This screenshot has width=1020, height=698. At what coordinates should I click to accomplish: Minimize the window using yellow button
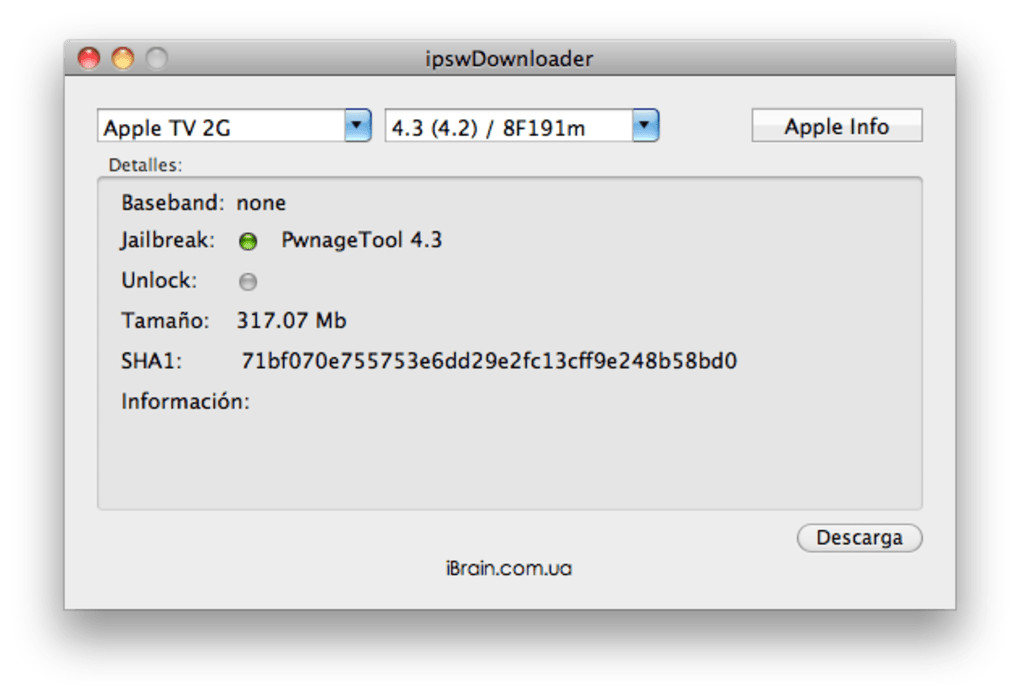(123, 59)
